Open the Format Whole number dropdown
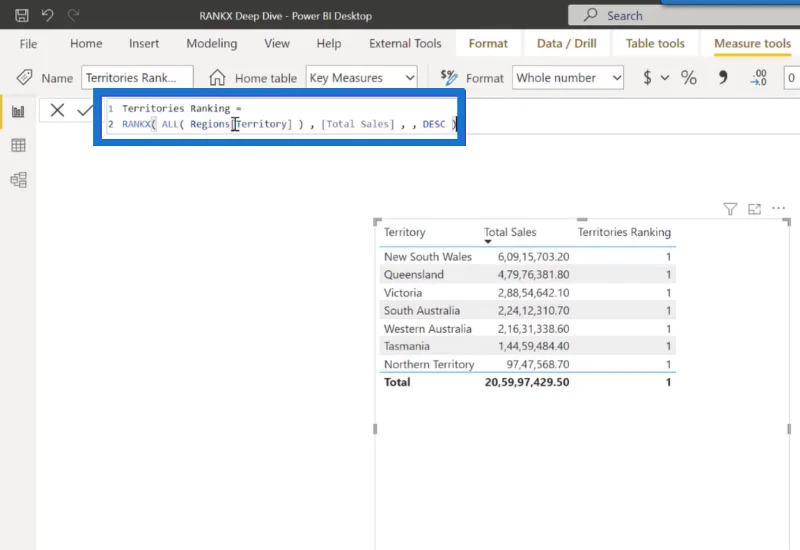The image size is (800, 550). pyautogui.click(x=568, y=78)
